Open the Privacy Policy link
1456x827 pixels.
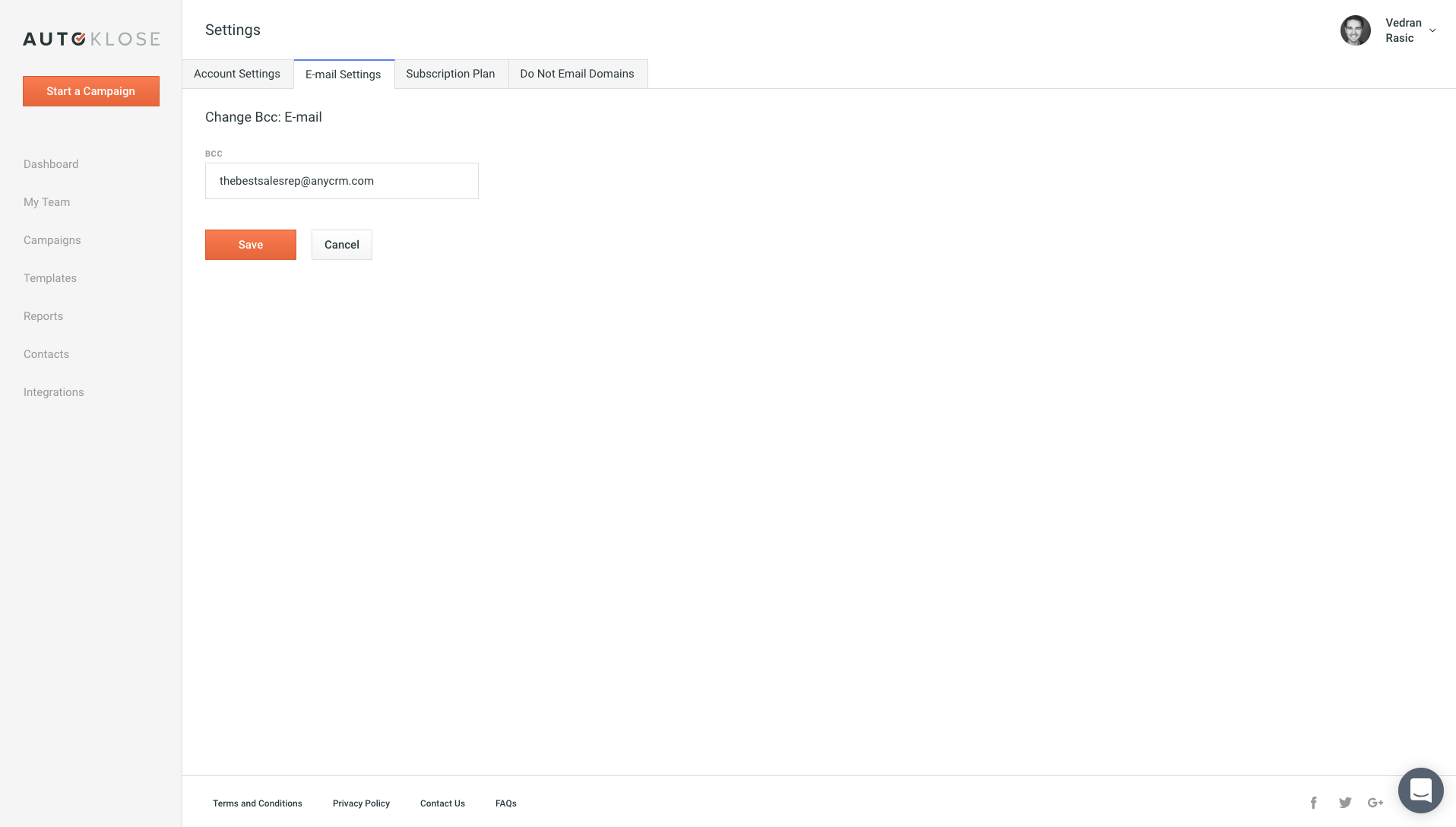coord(361,803)
